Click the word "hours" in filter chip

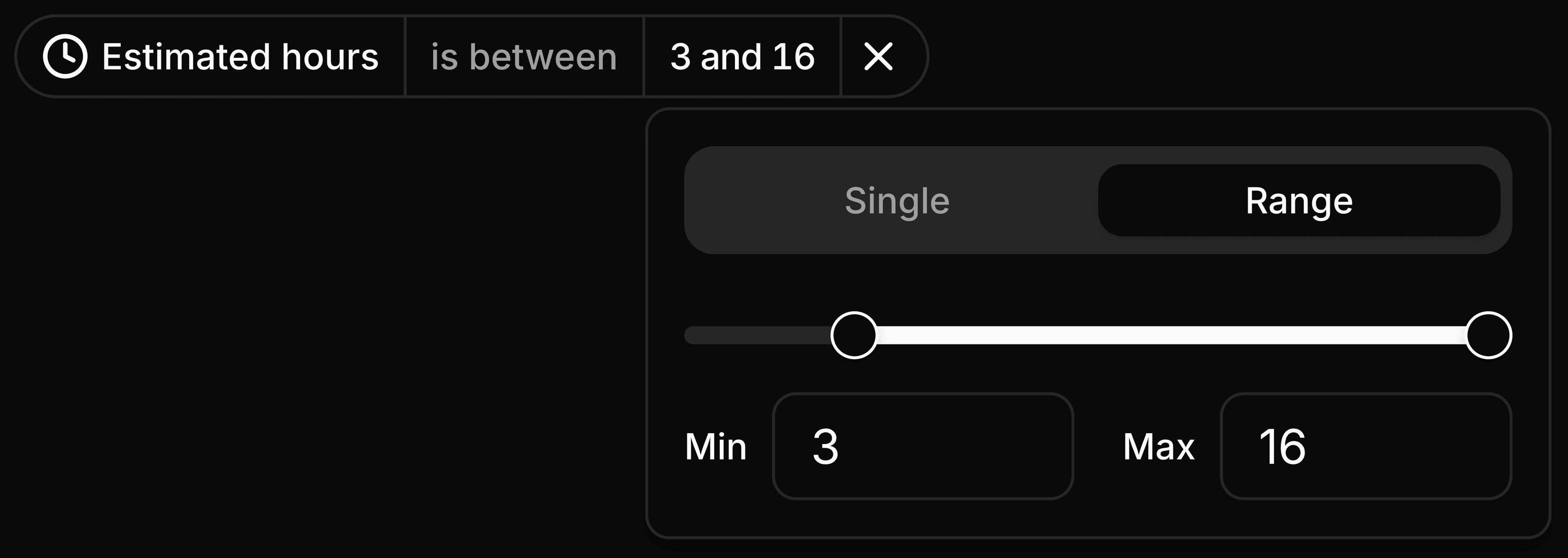tap(330, 57)
